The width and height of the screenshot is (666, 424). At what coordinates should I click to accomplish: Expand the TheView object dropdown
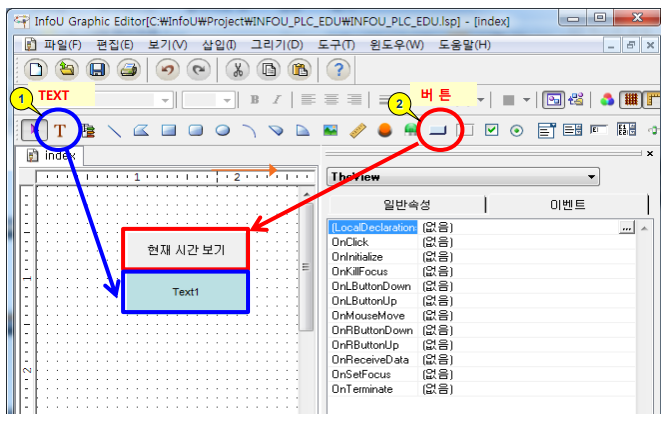(x=591, y=177)
